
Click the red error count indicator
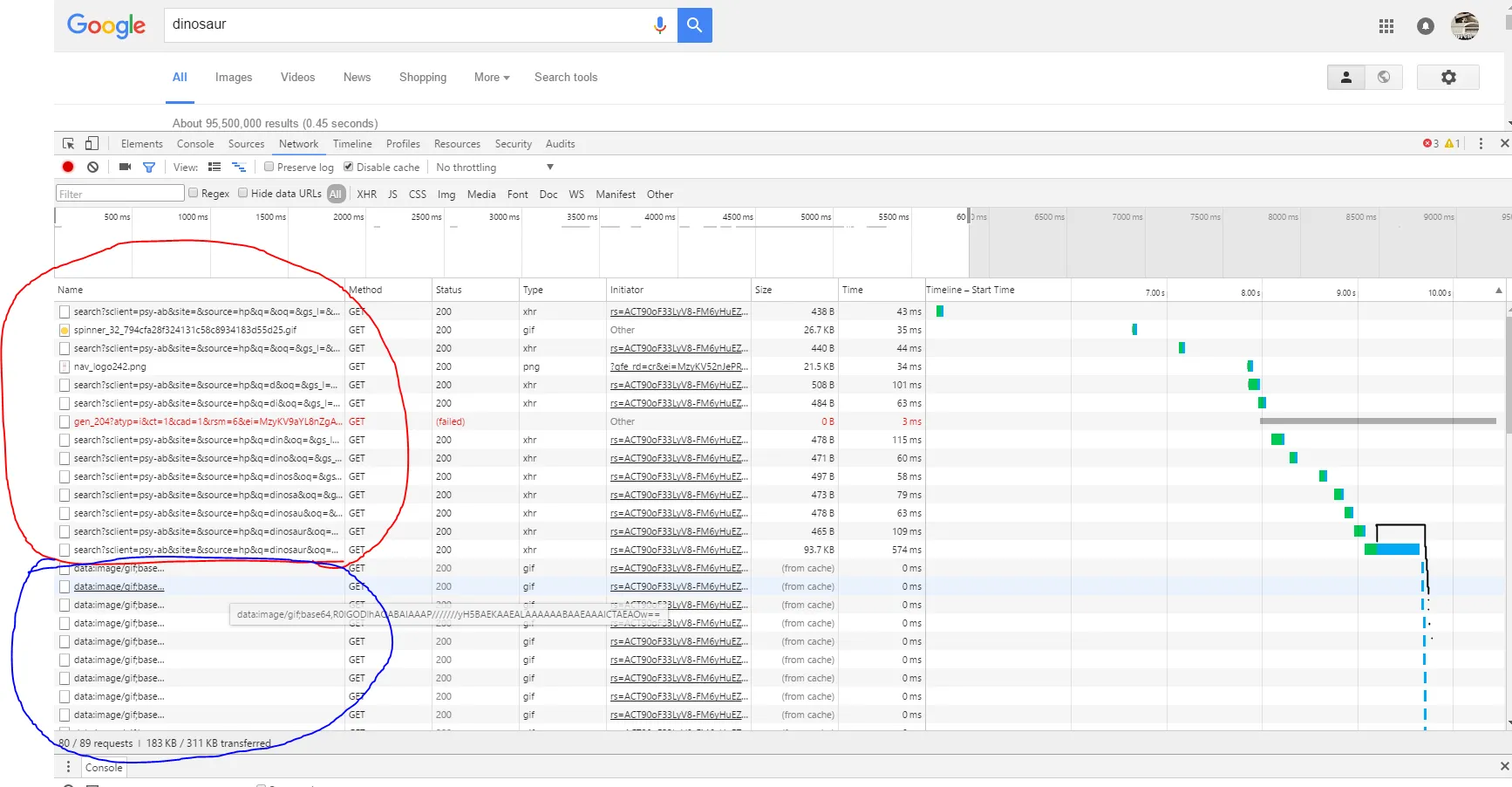coord(1431,144)
